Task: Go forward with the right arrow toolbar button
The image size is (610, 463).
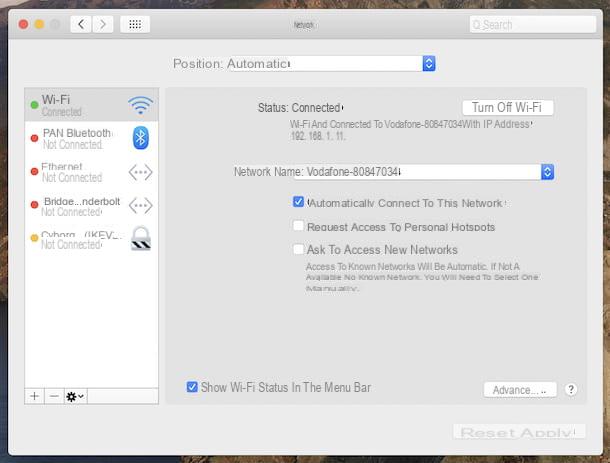Action: click(103, 25)
